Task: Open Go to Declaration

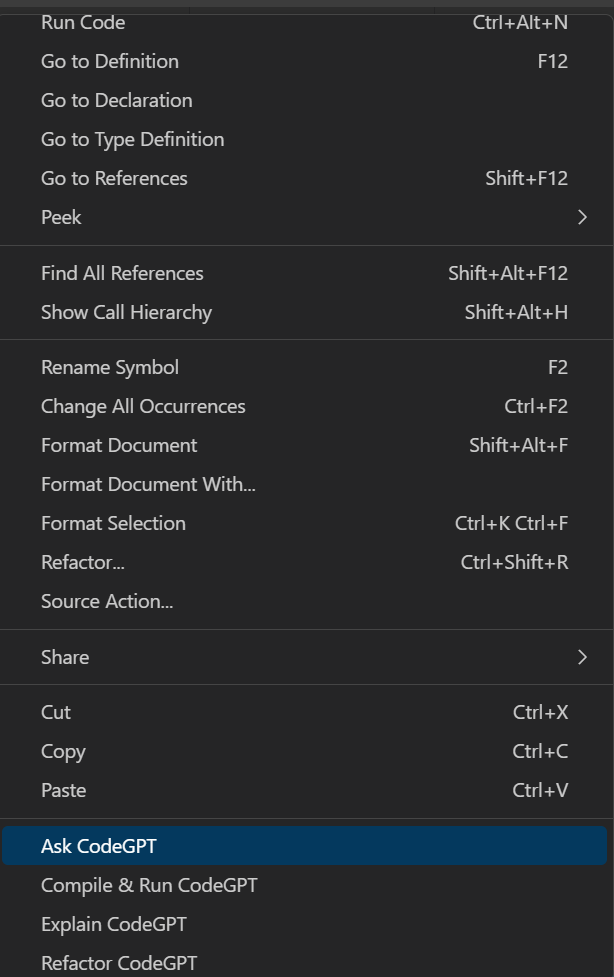Action: [x=116, y=100]
